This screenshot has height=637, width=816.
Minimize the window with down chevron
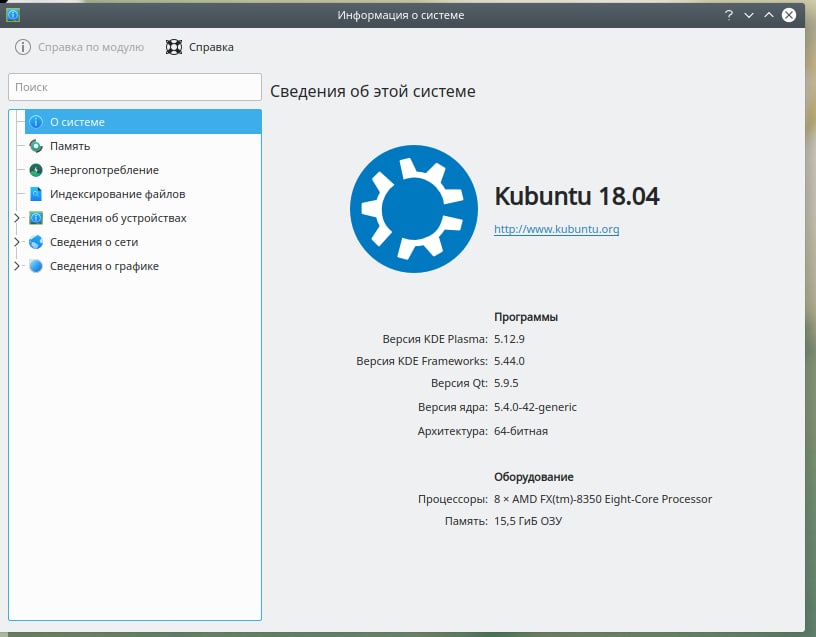[749, 15]
